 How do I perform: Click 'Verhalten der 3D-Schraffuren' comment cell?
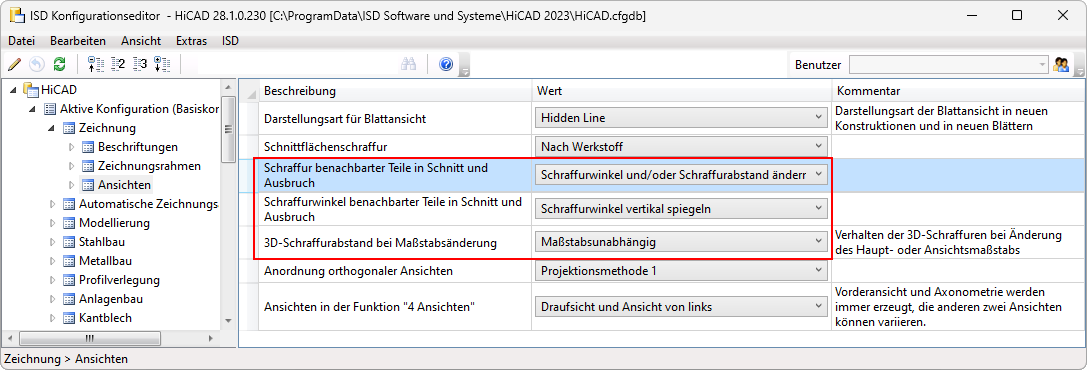957,243
